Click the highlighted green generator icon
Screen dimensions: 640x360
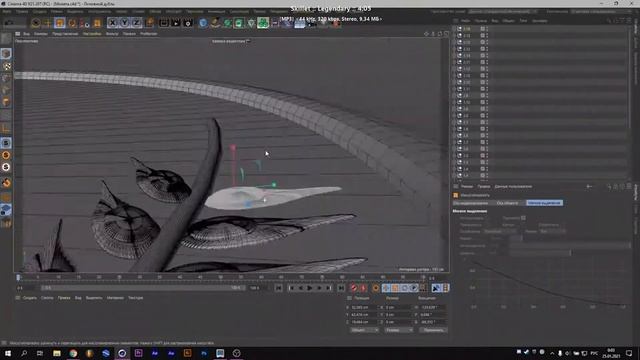coord(263,22)
